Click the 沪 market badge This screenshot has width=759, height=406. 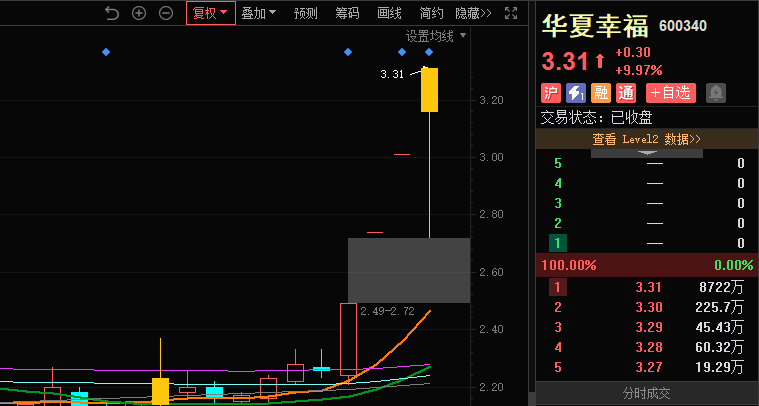[x=550, y=93]
